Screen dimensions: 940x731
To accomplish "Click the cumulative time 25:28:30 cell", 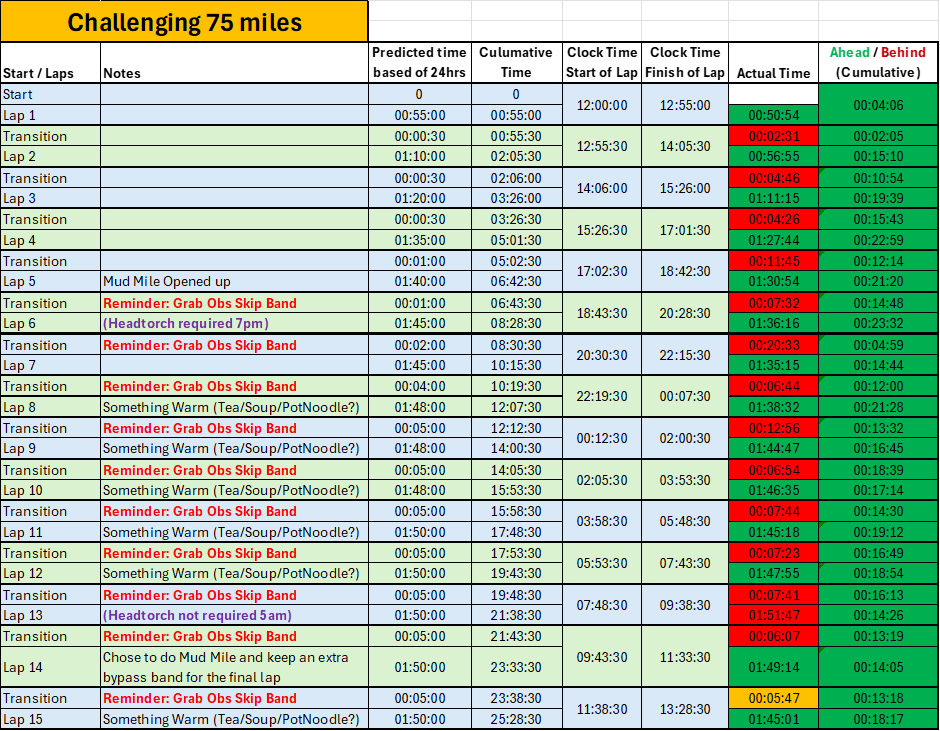I will point(516,719).
